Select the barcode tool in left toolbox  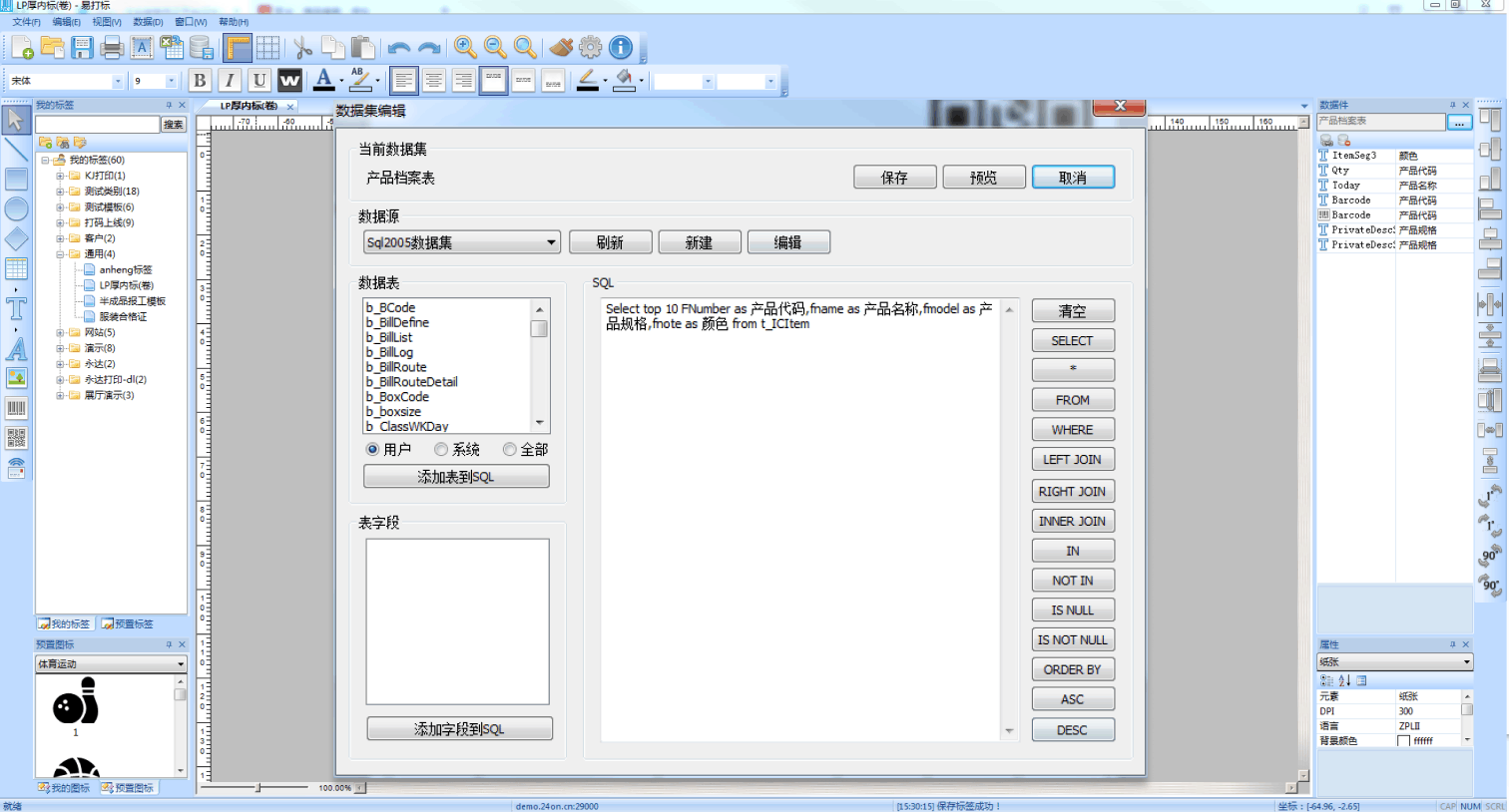(x=16, y=408)
